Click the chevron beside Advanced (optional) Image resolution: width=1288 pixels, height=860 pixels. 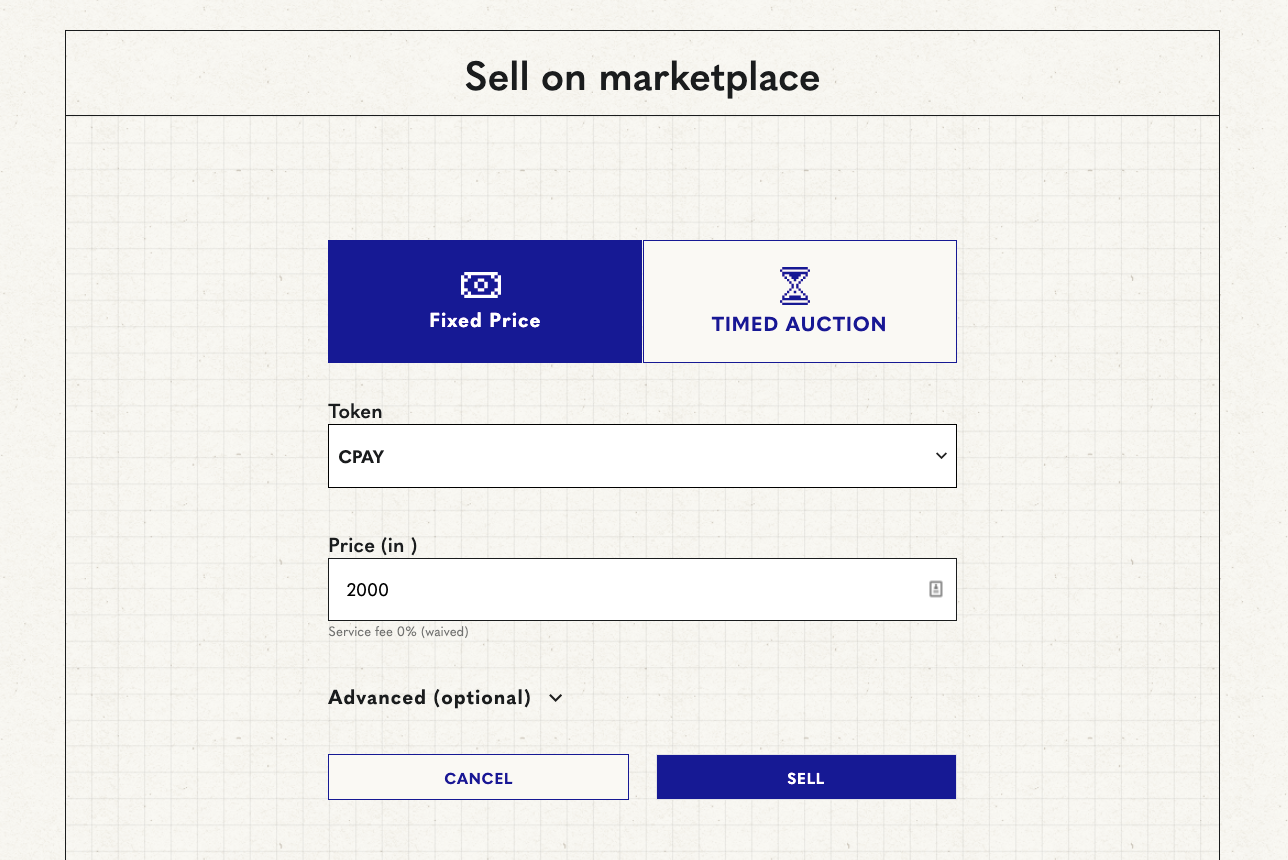pyautogui.click(x=556, y=698)
